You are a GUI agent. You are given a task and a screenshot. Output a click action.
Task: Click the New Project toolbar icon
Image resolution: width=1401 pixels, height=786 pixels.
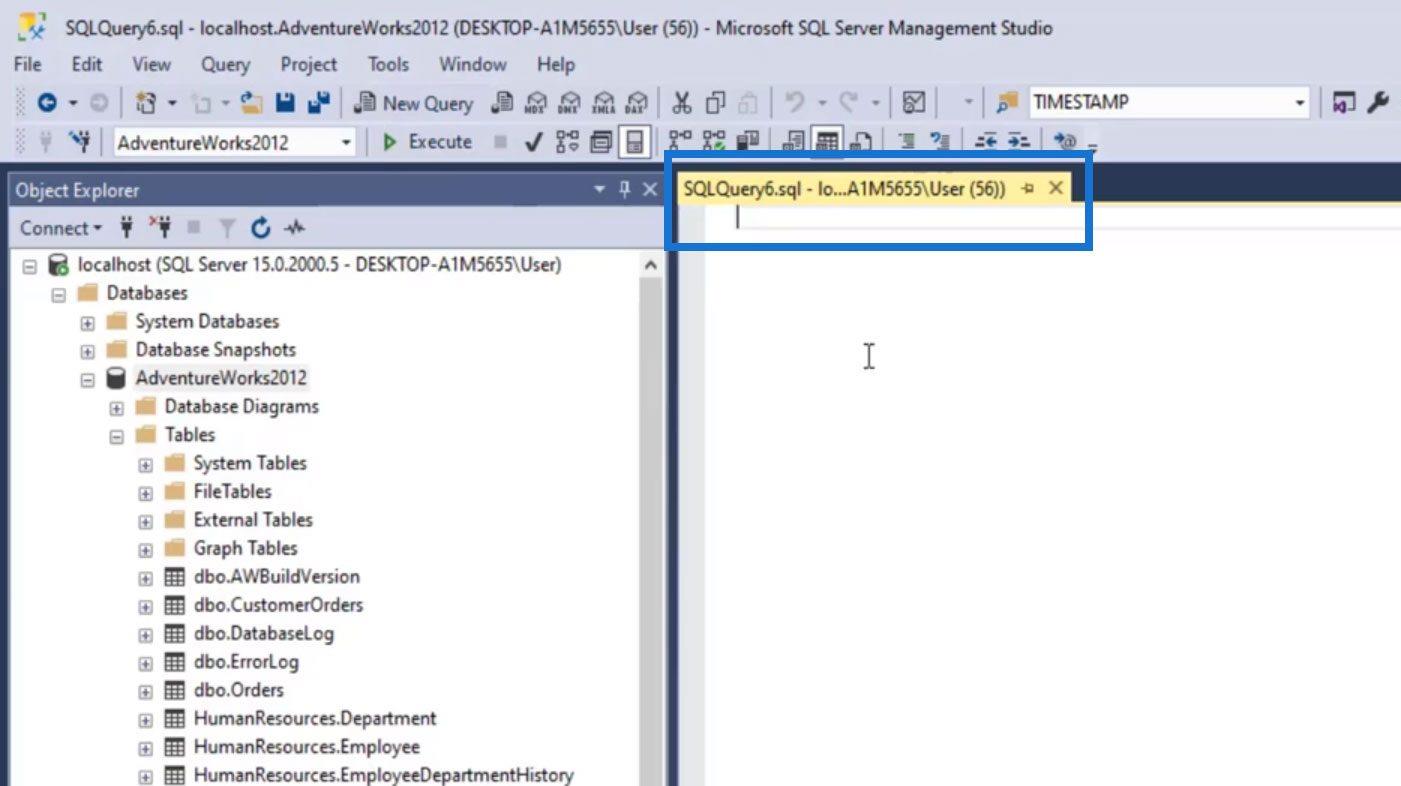pos(146,102)
